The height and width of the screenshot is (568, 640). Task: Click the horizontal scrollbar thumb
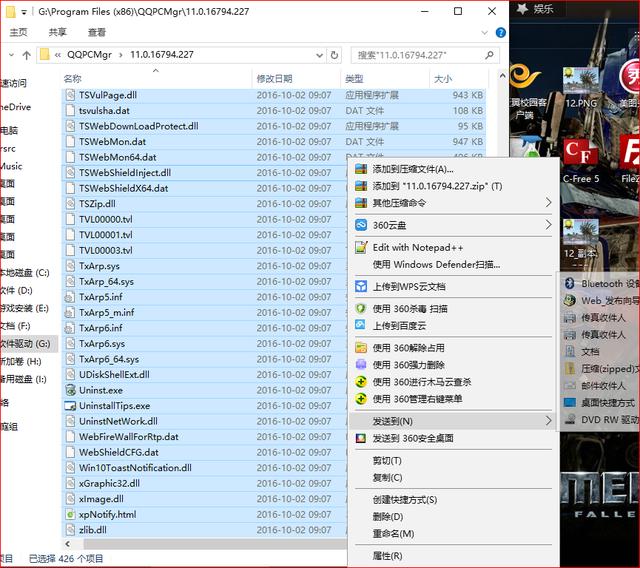point(216,544)
